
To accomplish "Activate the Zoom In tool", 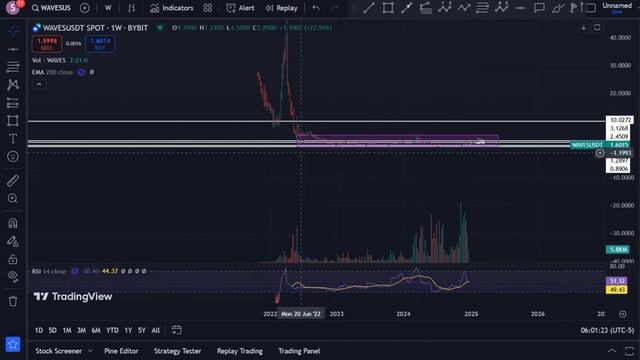I will click(13, 198).
